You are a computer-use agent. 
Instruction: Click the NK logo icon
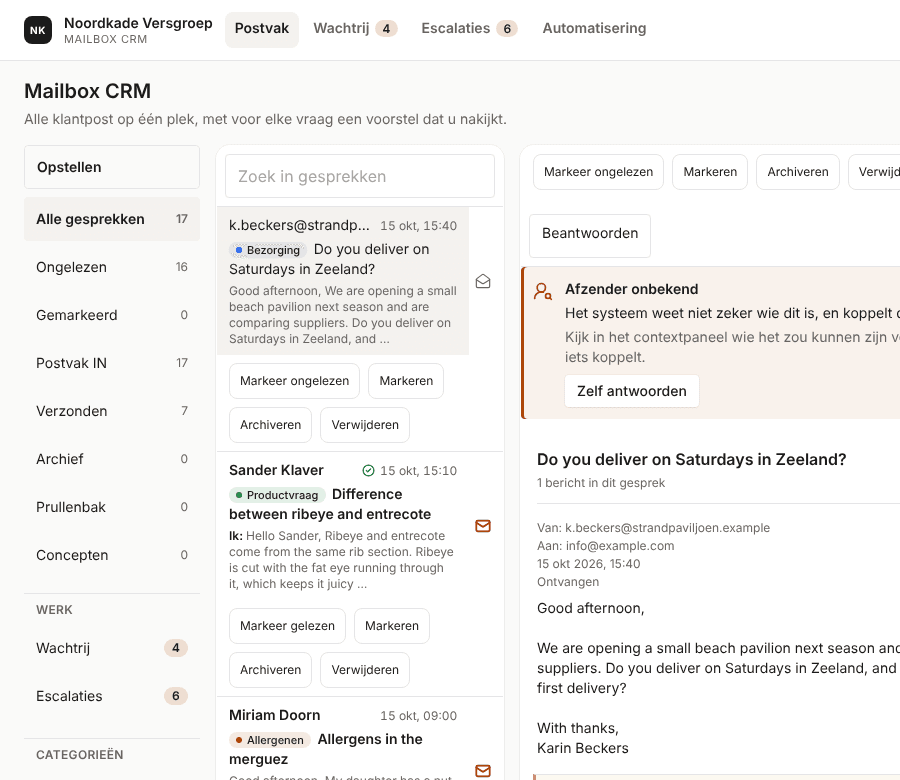point(38,30)
